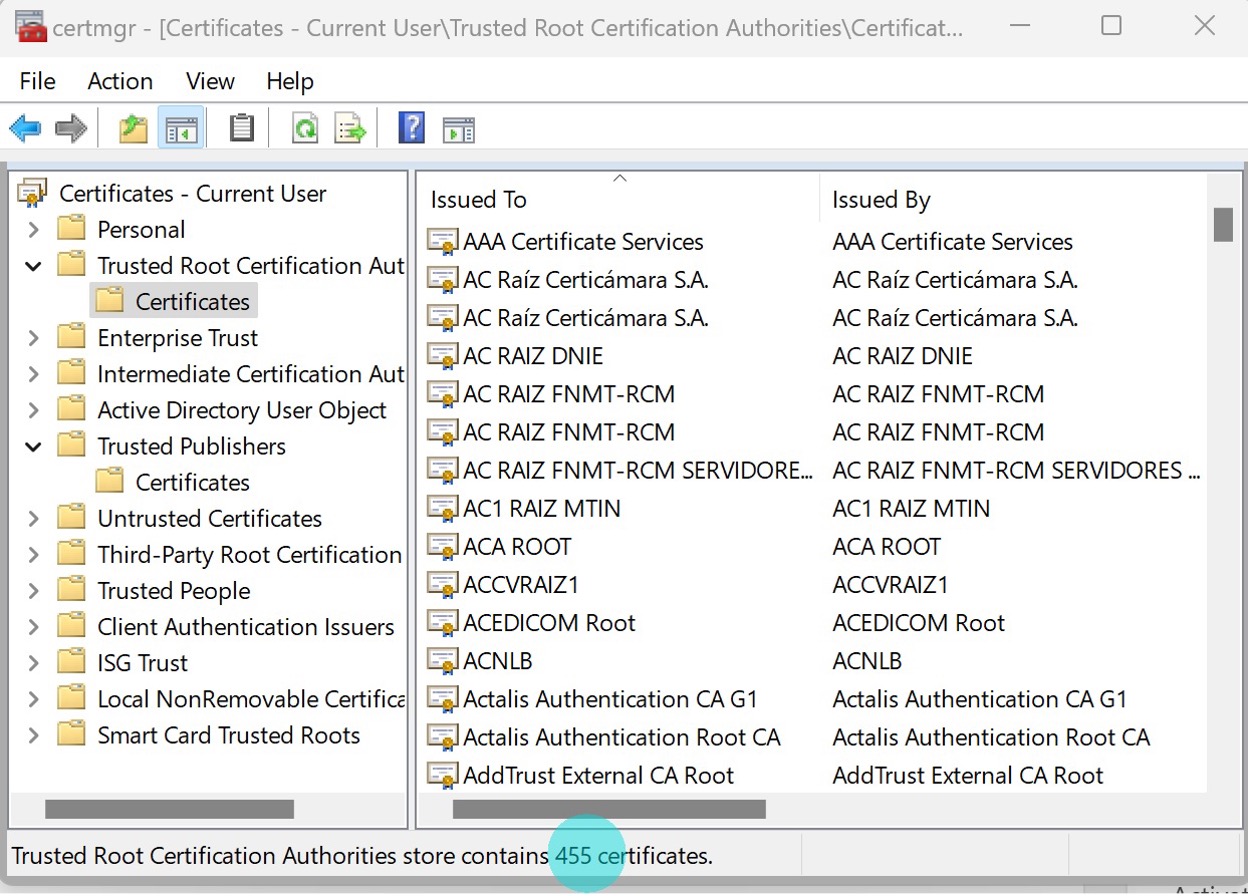Click the horizontal scrollbar of certificate list
Viewport: 1248px width, 896px height.
pyautogui.click(x=609, y=809)
